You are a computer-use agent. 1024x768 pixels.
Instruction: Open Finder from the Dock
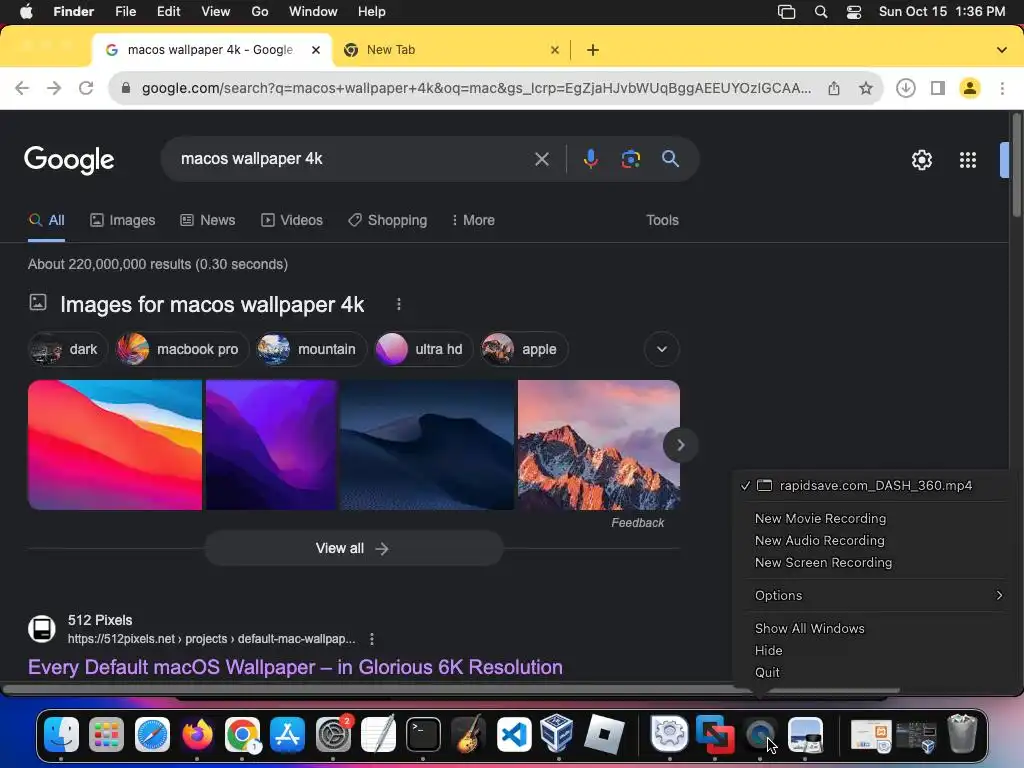tap(61, 733)
